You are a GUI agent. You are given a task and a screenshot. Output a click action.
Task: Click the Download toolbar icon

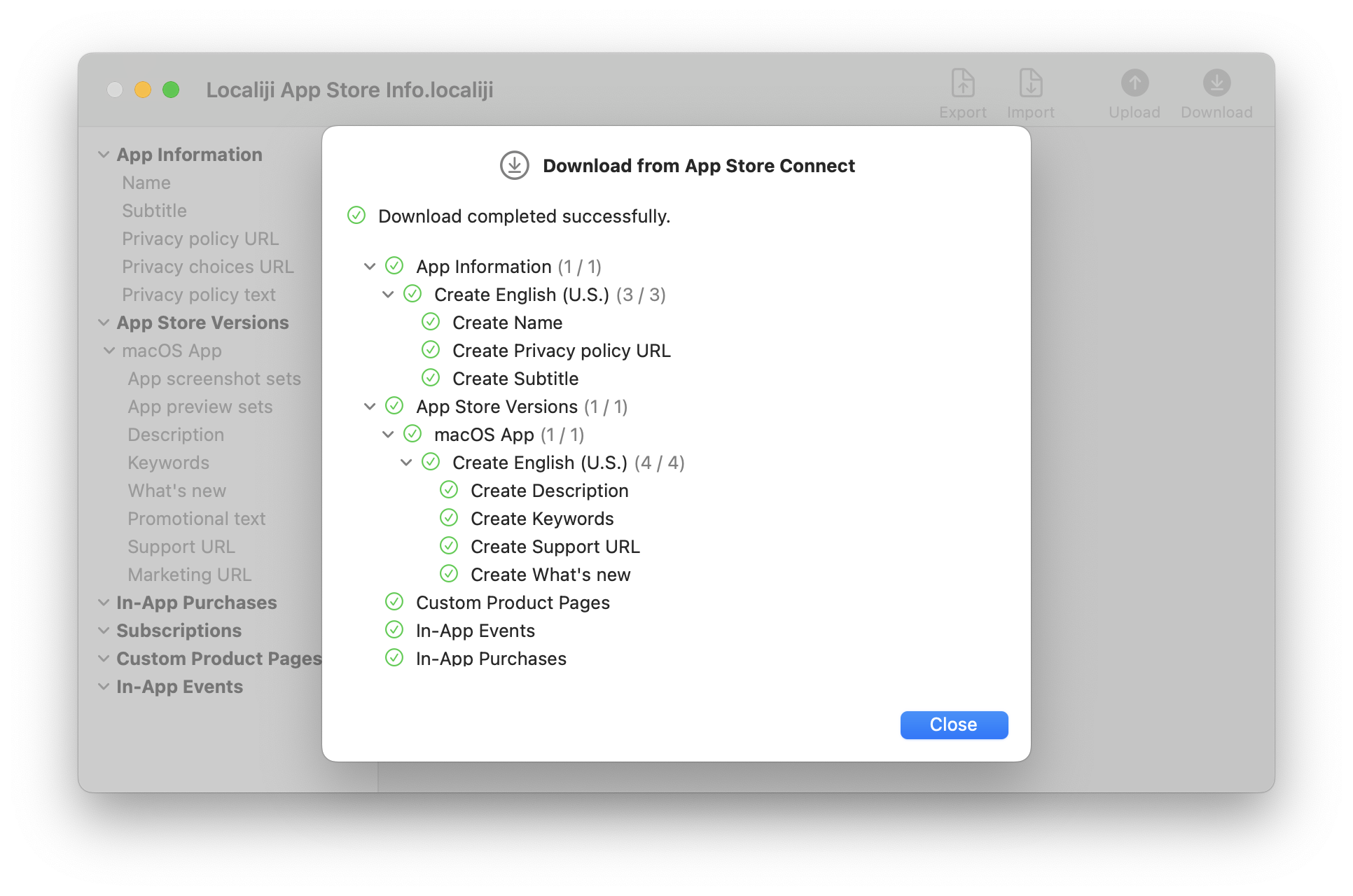click(1216, 83)
